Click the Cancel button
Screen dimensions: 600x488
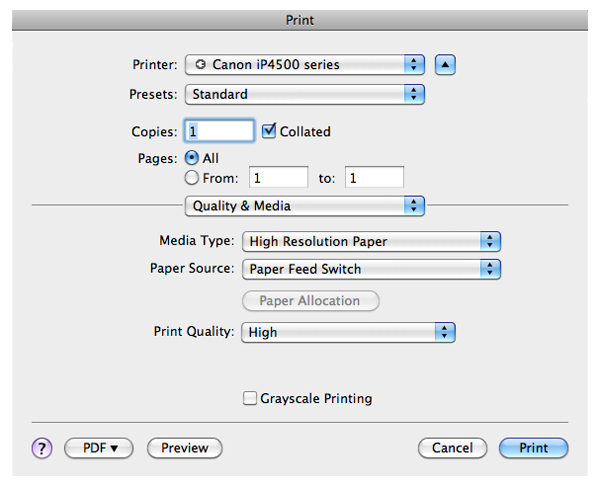(x=452, y=448)
